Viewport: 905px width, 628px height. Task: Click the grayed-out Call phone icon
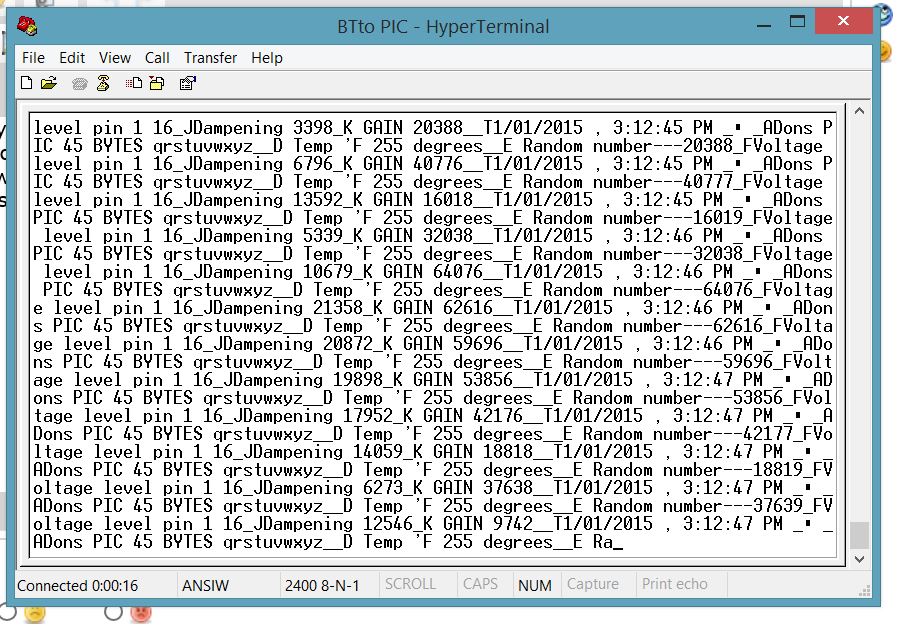pyautogui.click(x=79, y=84)
